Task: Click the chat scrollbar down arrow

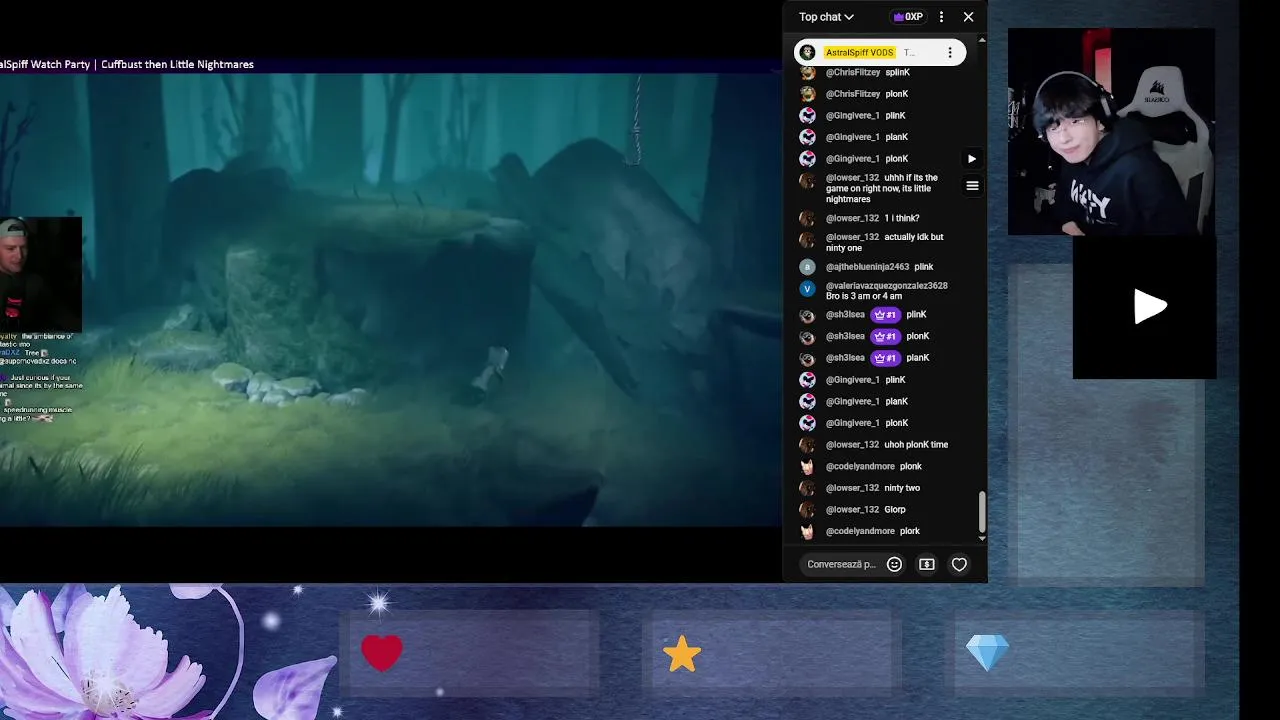Action: [981, 539]
